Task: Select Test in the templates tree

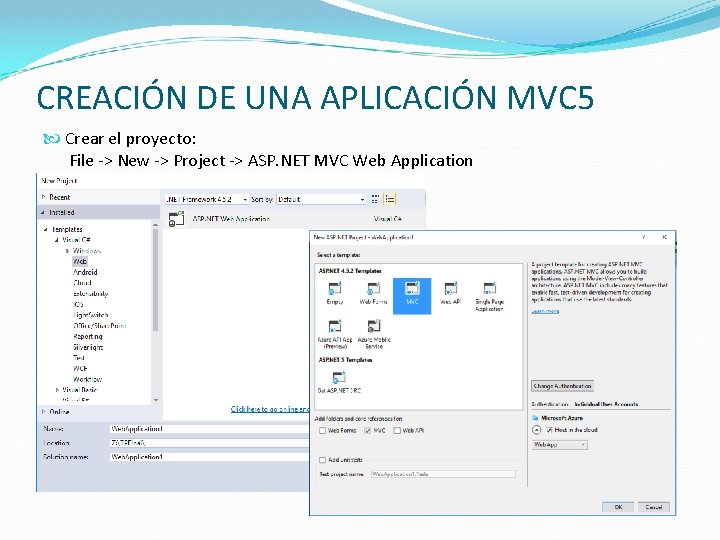Action: pyautogui.click(x=79, y=357)
